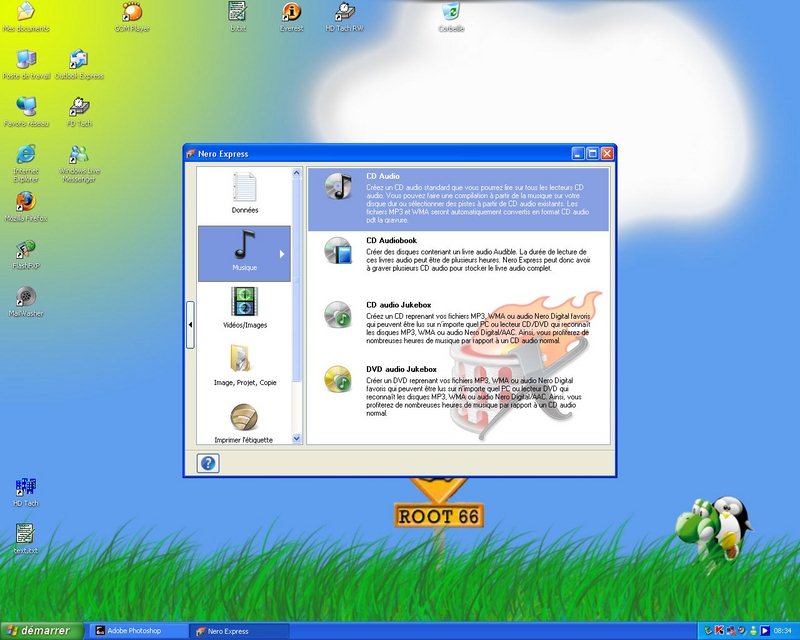Click the red Kaspersky K tray icon

click(719, 631)
